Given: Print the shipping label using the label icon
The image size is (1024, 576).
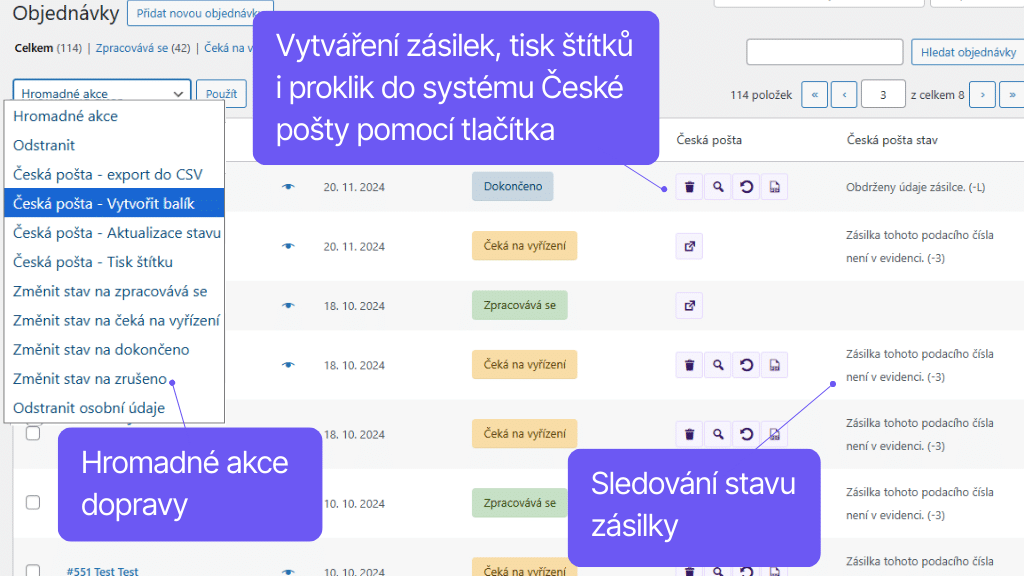Looking at the screenshot, I should click(x=774, y=186).
